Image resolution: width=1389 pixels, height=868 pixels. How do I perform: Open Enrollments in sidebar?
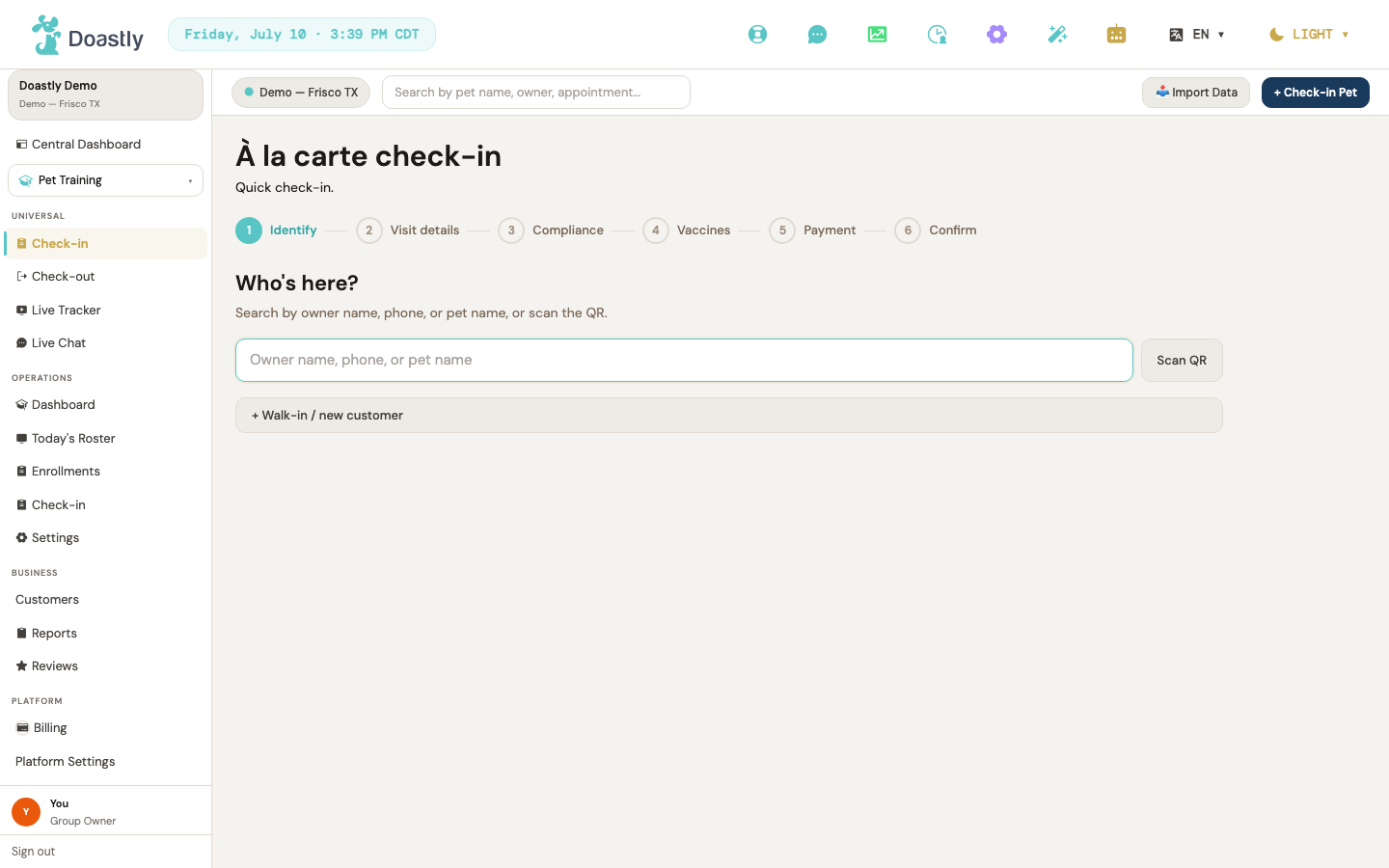[106, 471]
